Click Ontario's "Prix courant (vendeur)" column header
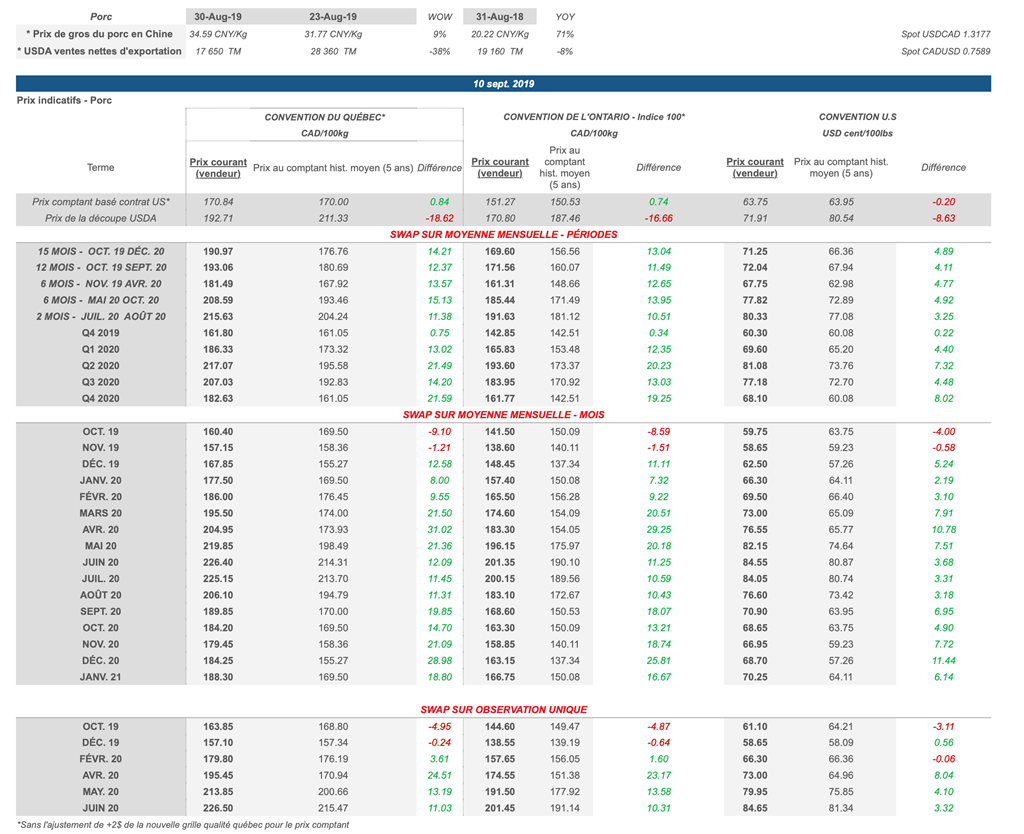Viewport: 1024px width, 834px height. click(500, 167)
